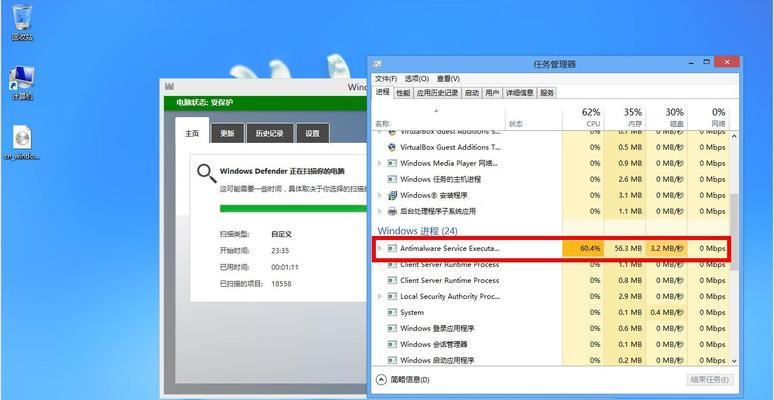
Task: Click the 3.2 MB/秒 disk value
Action: pyautogui.click(x=667, y=248)
